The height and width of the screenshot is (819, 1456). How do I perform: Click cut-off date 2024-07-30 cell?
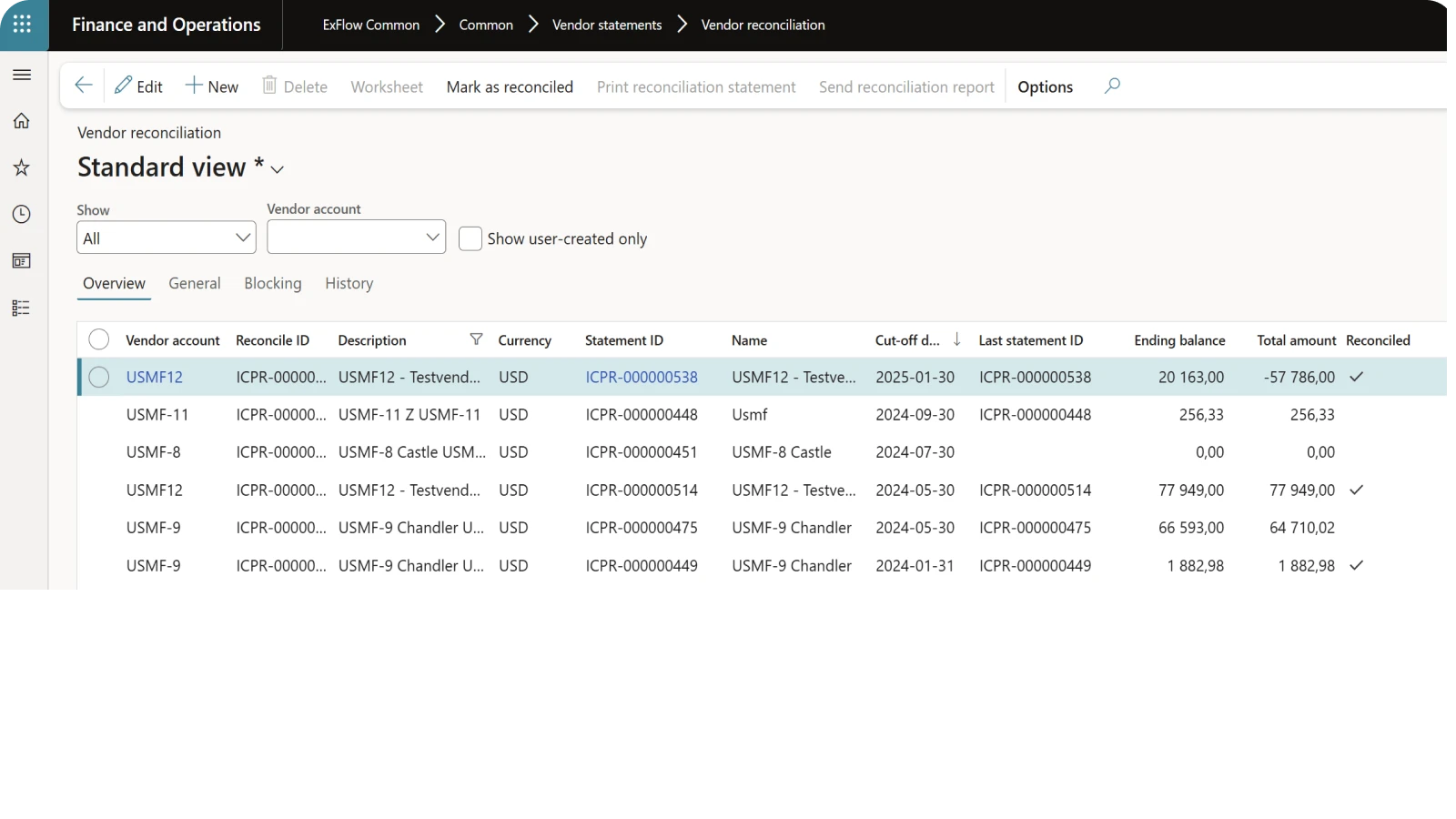915,451
